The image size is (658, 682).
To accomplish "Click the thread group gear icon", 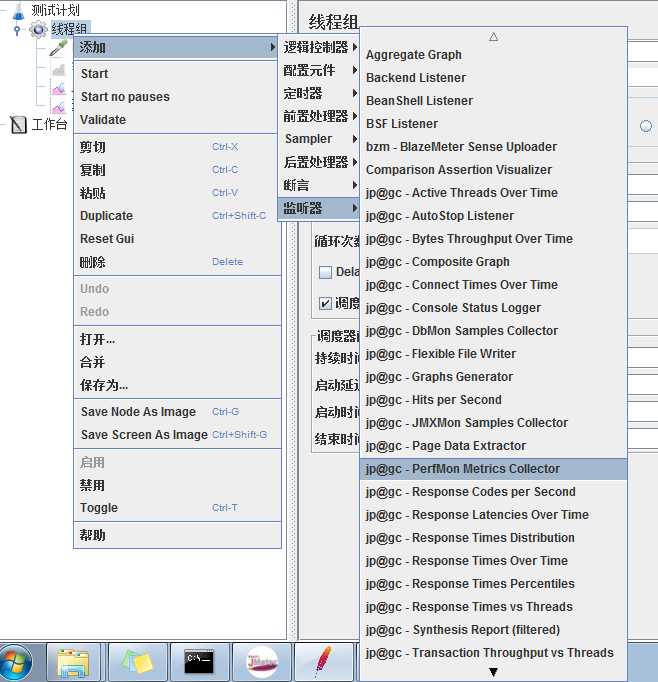I will click(x=38, y=30).
